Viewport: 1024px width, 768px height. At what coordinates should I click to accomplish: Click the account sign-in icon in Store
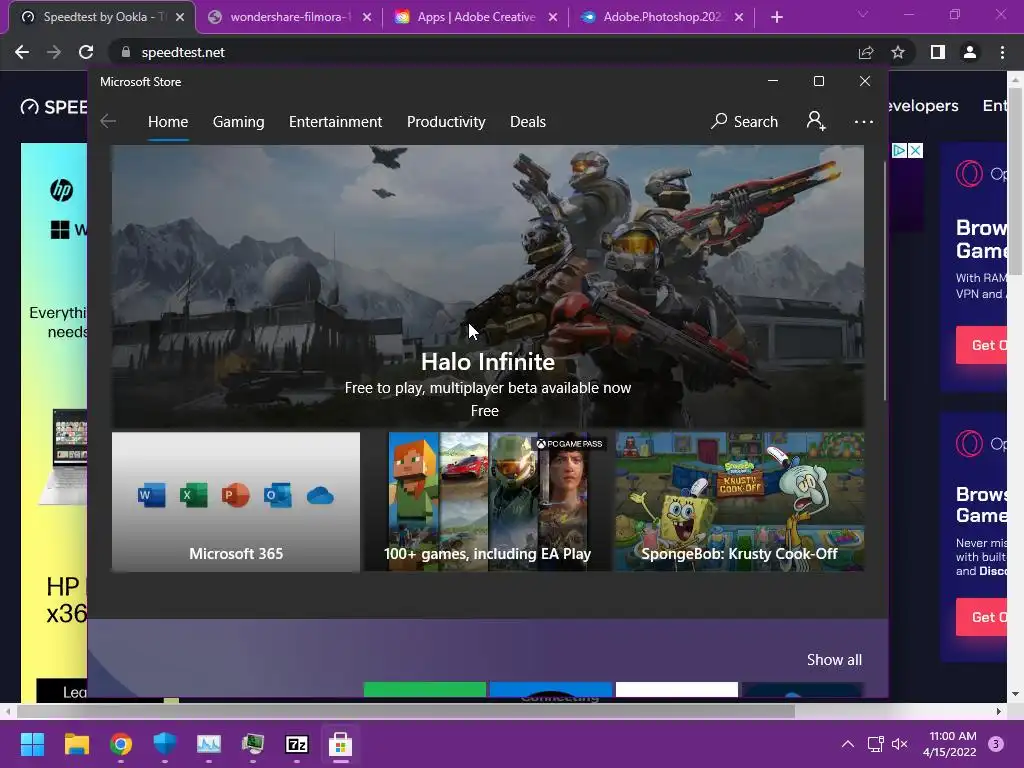click(816, 121)
